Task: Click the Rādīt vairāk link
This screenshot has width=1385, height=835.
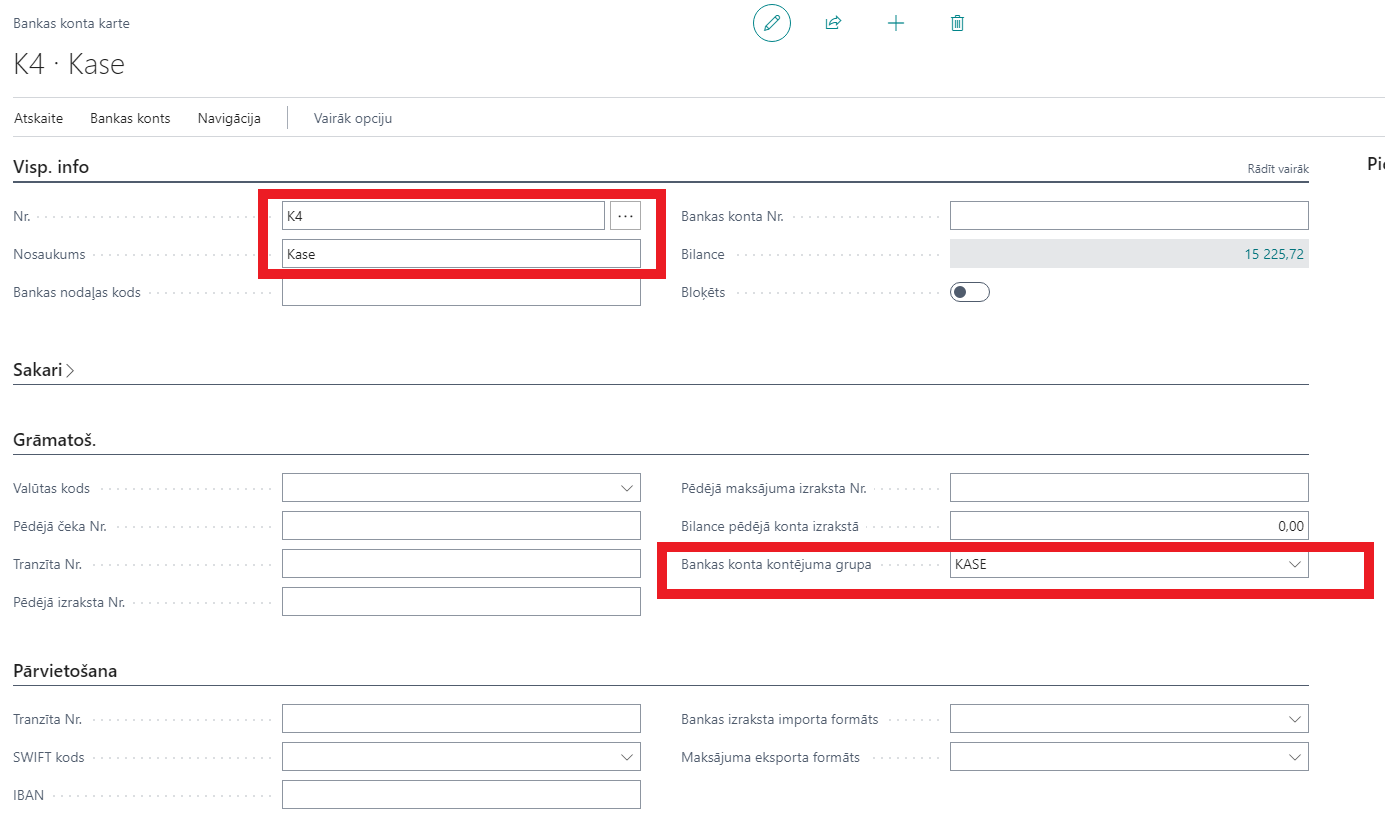Action: tap(1277, 169)
